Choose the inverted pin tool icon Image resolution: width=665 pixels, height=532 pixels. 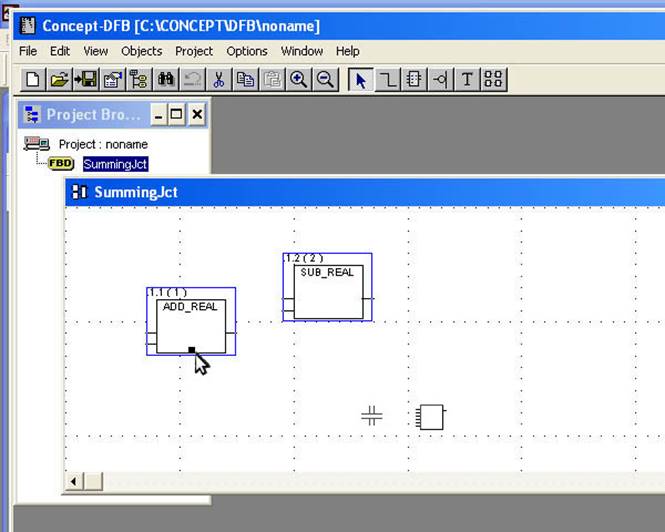click(440, 79)
